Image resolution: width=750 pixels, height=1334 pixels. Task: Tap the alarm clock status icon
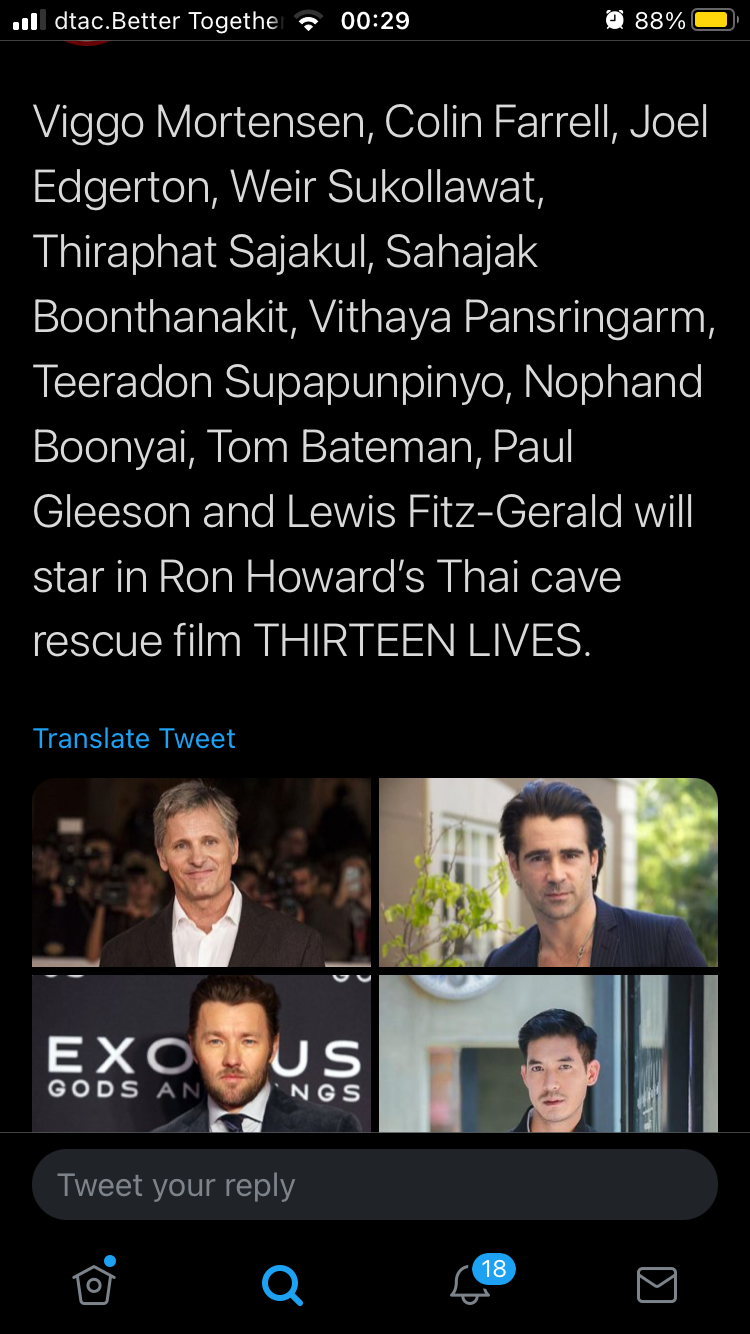[x=614, y=20]
